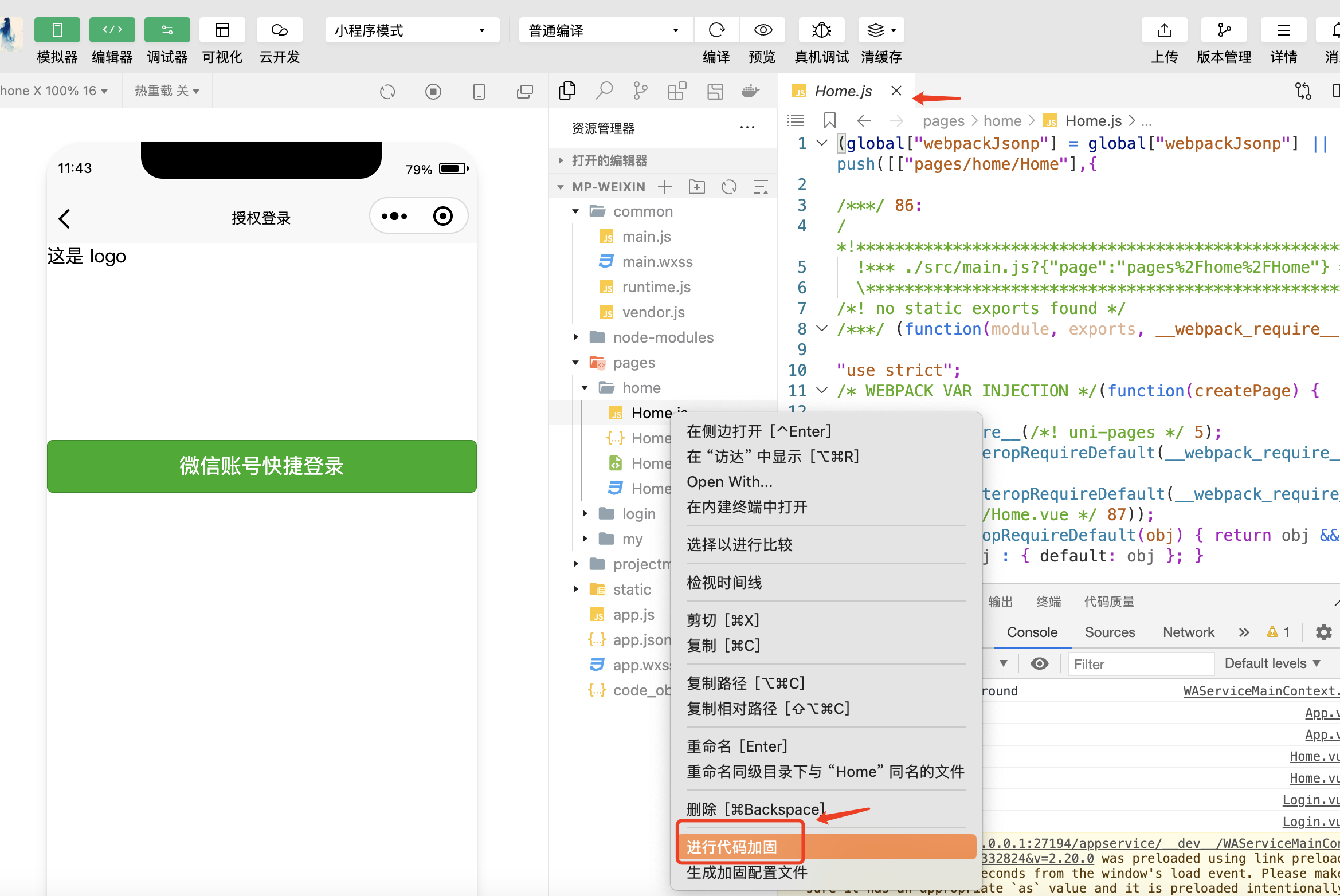The width and height of the screenshot is (1340, 896).
Task: Click the Docker whale sidebar icon
Action: (750, 91)
